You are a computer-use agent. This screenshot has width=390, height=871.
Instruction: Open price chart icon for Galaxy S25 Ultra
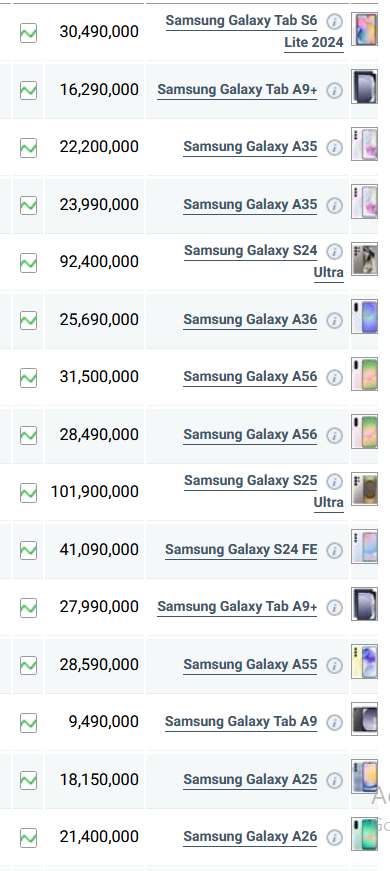28,492
